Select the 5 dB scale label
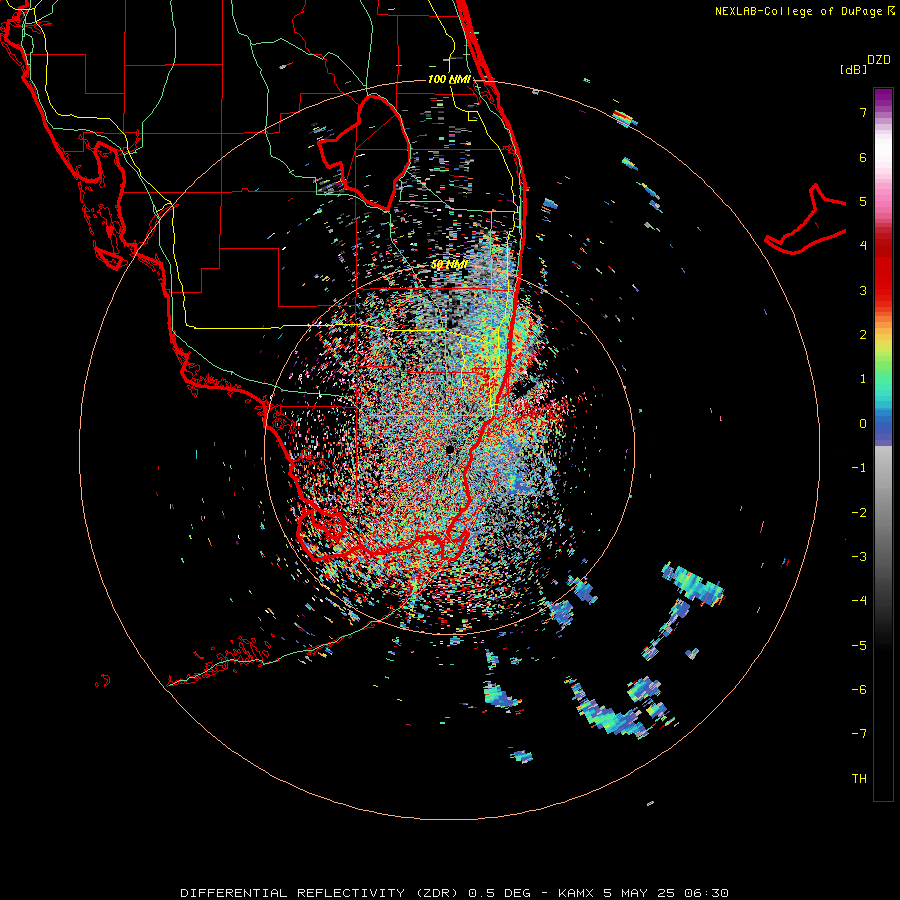Viewport: 900px width, 900px height. [863, 201]
